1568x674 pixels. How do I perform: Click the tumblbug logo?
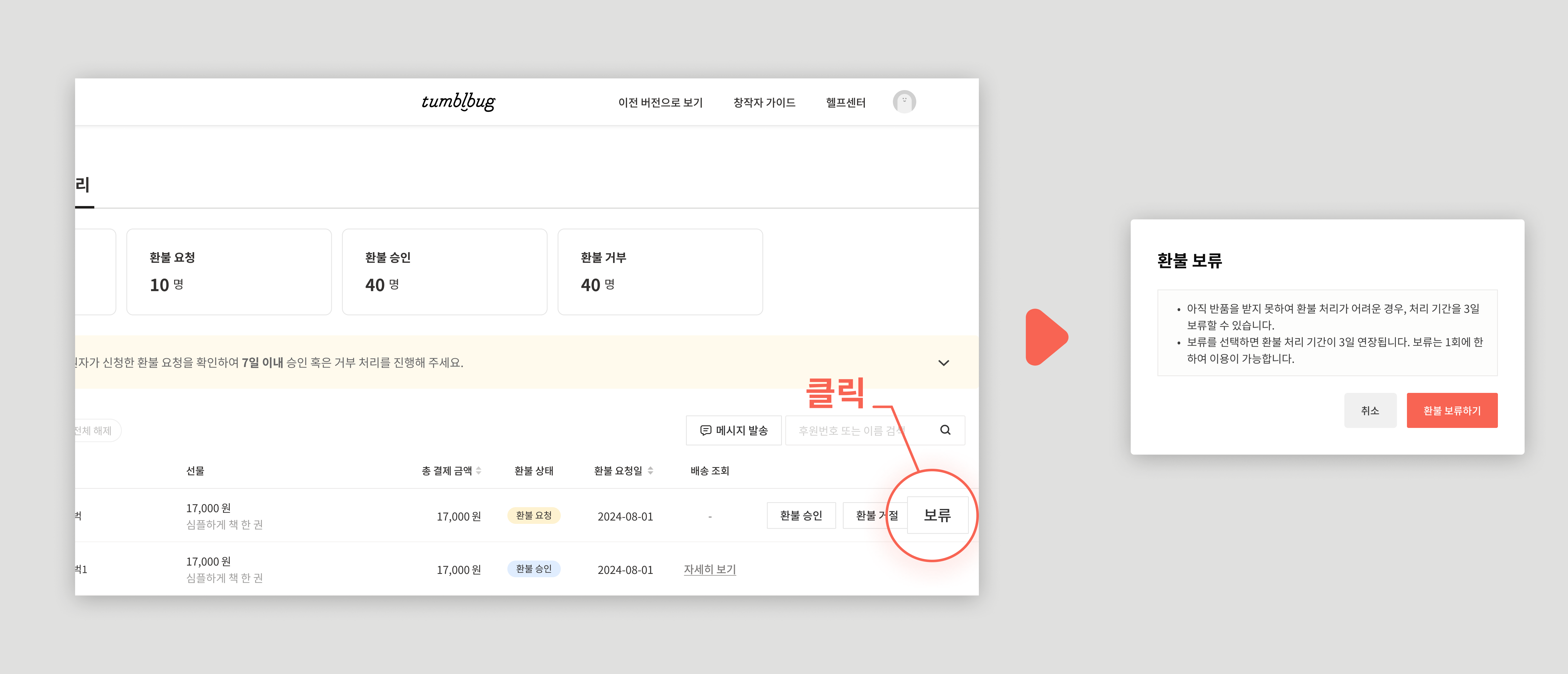click(458, 101)
